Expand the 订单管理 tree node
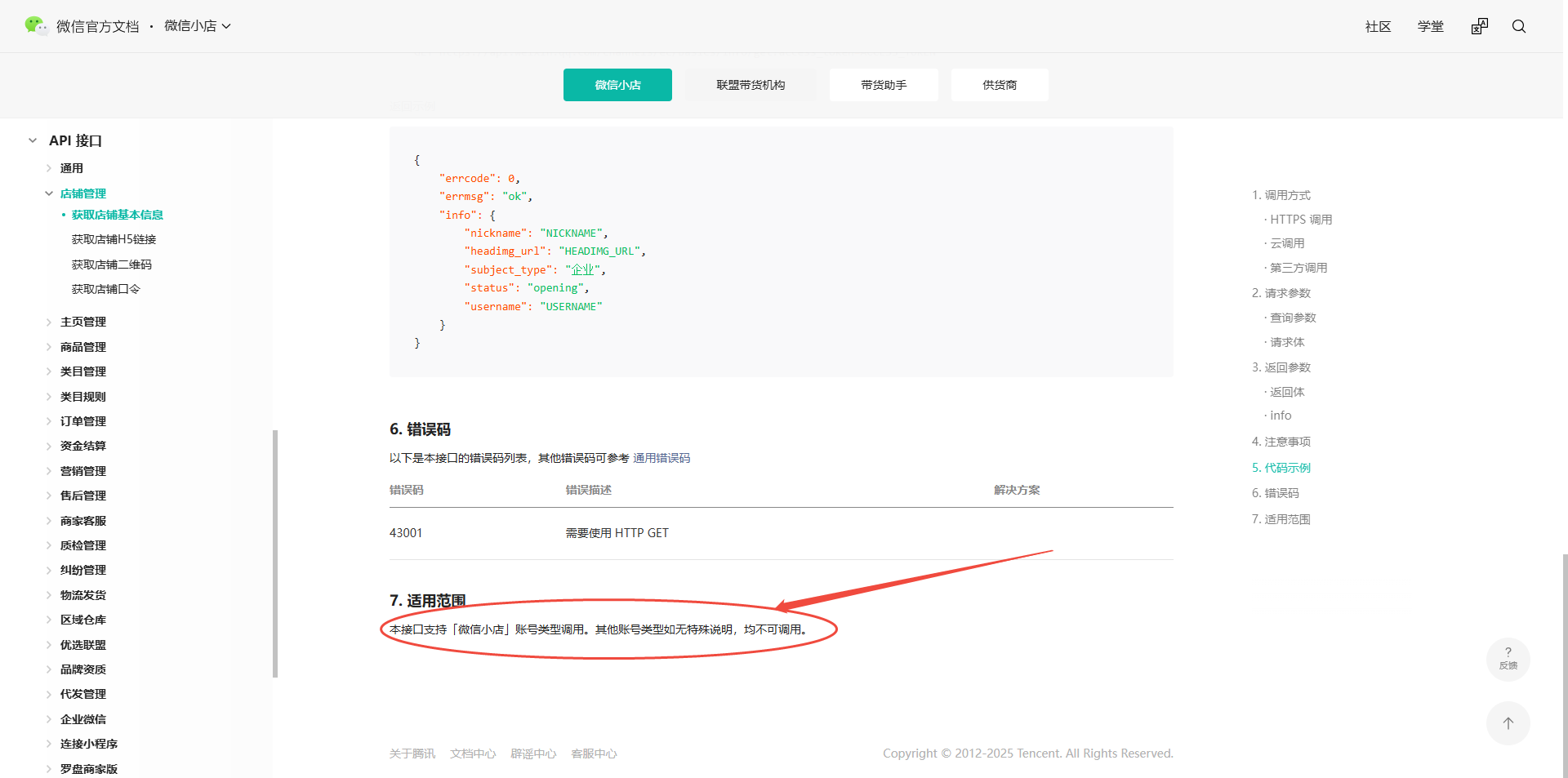Screen dimensions: 1568x778 tap(49, 421)
